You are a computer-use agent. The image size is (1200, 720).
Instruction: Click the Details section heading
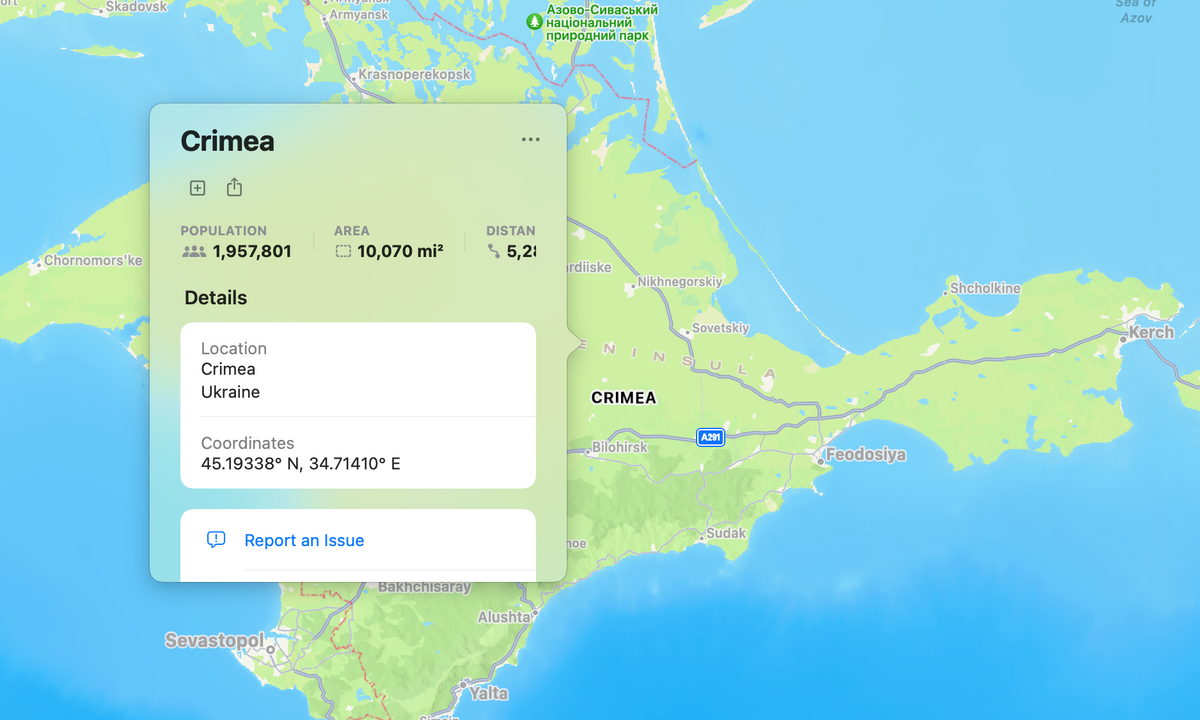216,297
